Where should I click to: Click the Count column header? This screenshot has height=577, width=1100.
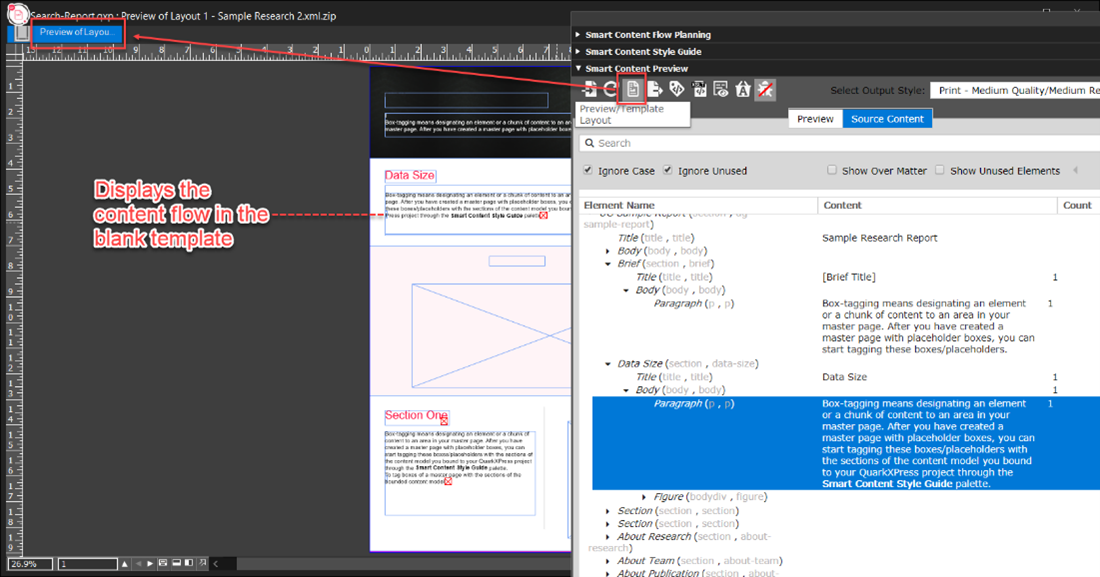click(1077, 205)
